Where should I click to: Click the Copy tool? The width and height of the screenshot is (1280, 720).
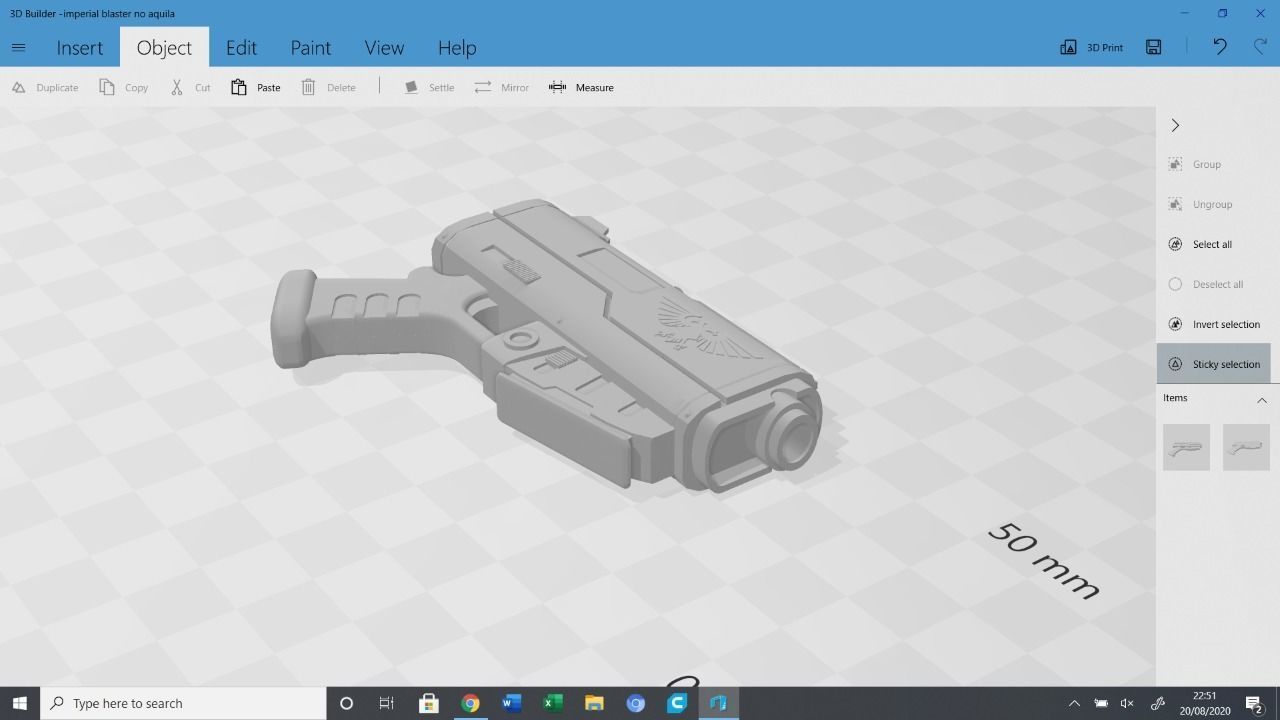click(x=124, y=87)
